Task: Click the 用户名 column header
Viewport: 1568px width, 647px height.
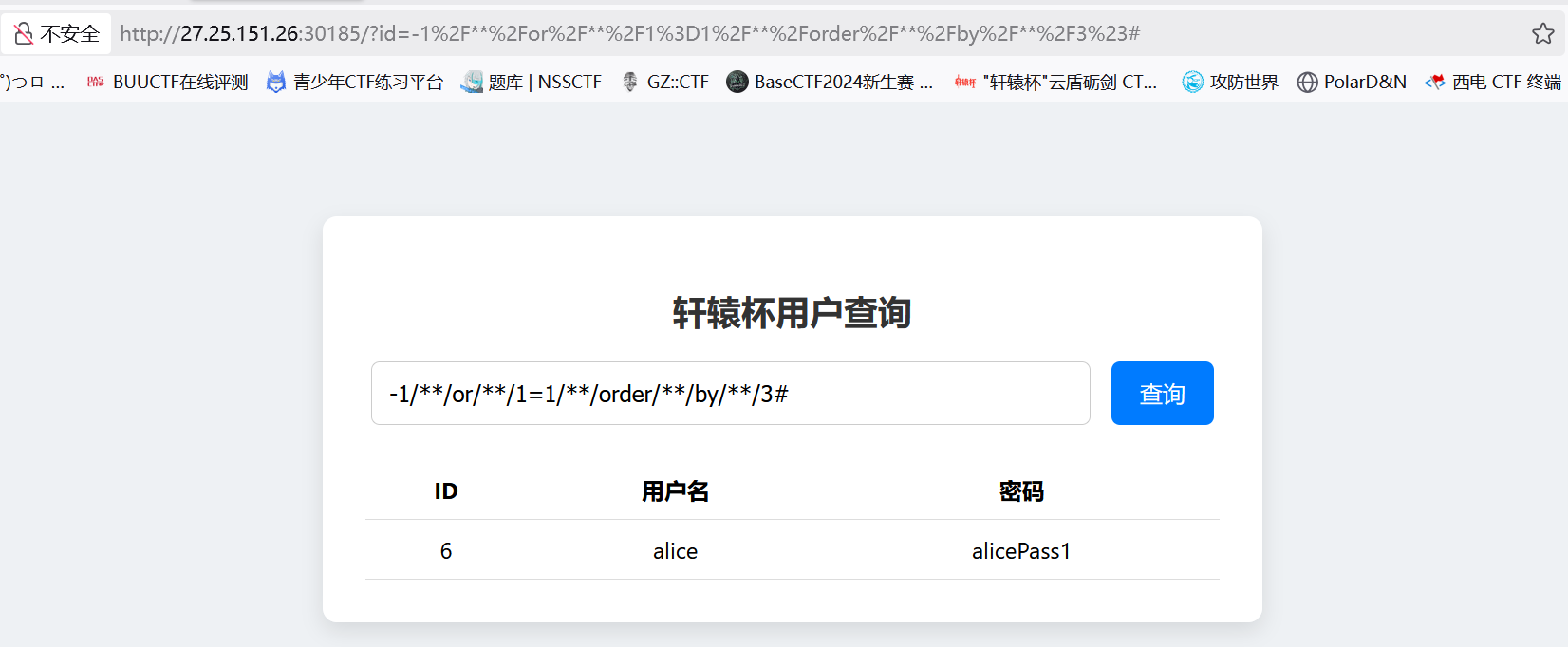Action: pos(675,491)
